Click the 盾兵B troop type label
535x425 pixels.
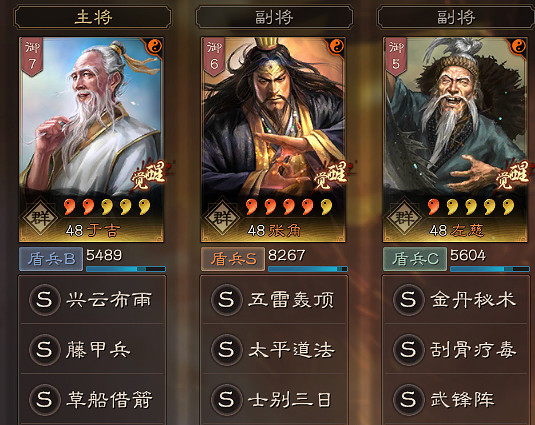point(51,259)
